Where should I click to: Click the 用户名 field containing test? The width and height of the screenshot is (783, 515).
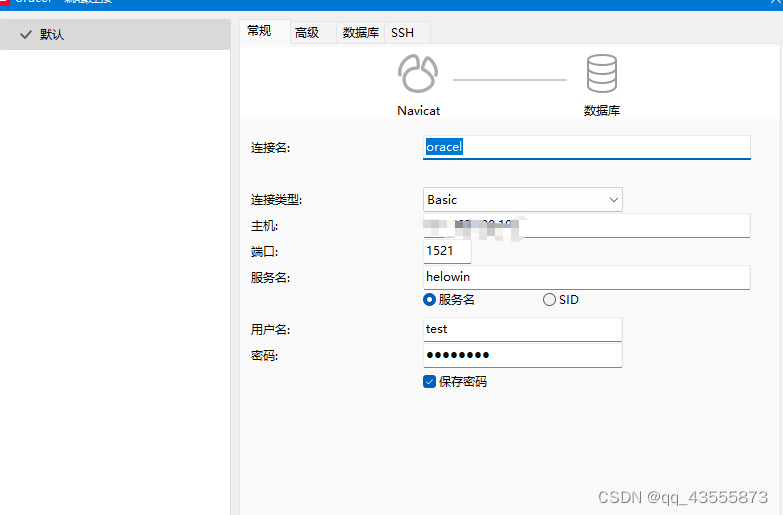pyautogui.click(x=522, y=329)
